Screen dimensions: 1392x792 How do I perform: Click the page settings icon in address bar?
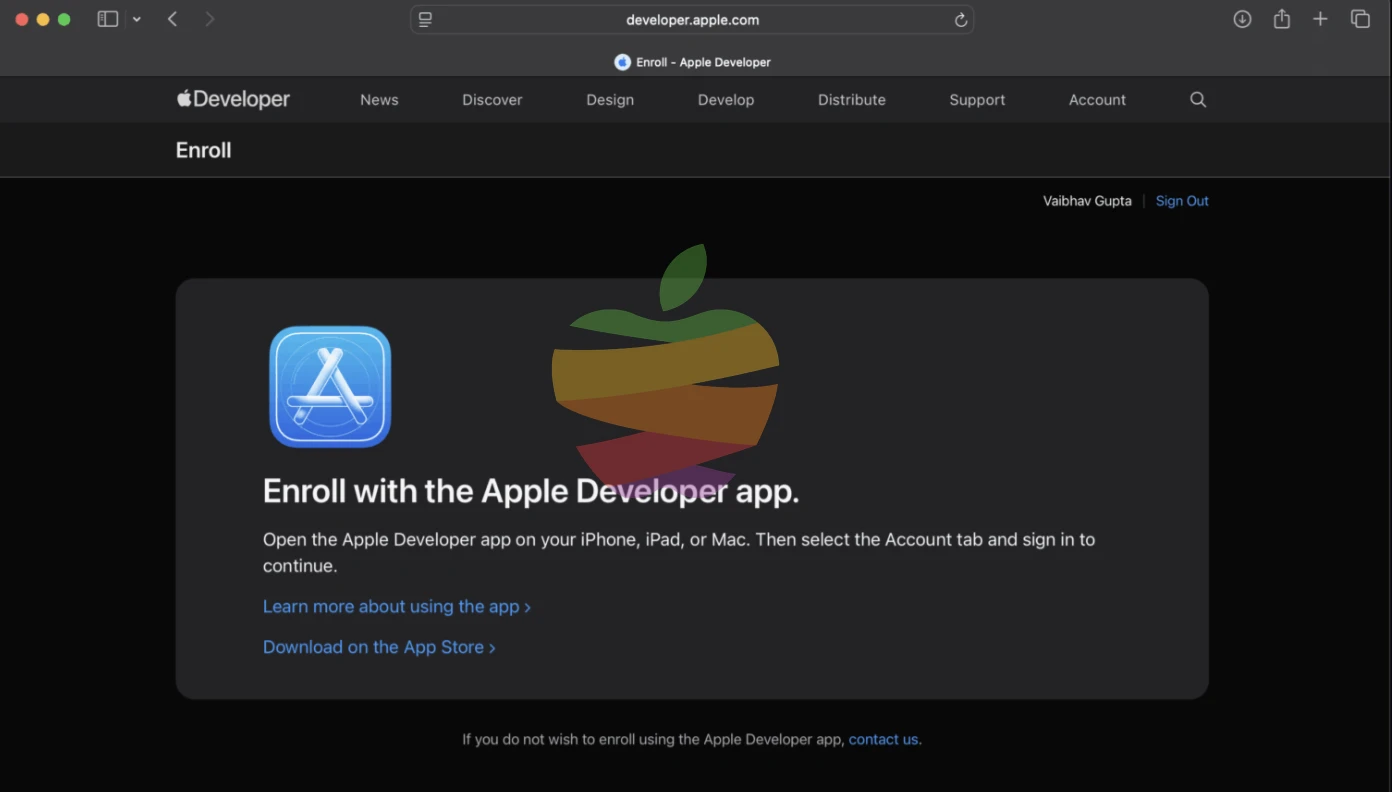(425, 20)
